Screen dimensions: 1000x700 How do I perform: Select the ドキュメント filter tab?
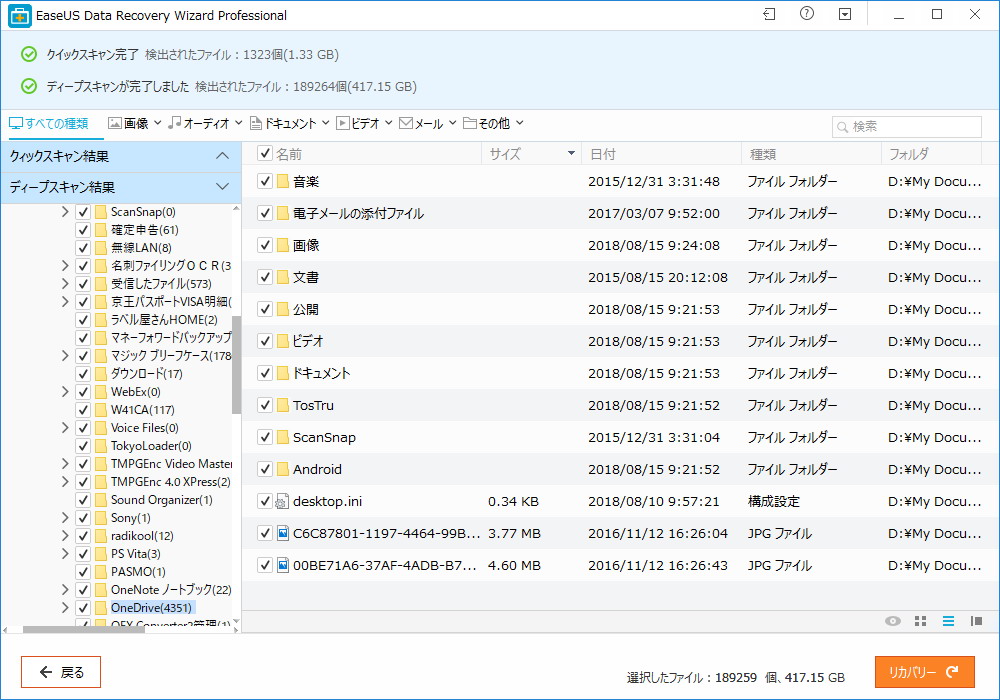283,123
